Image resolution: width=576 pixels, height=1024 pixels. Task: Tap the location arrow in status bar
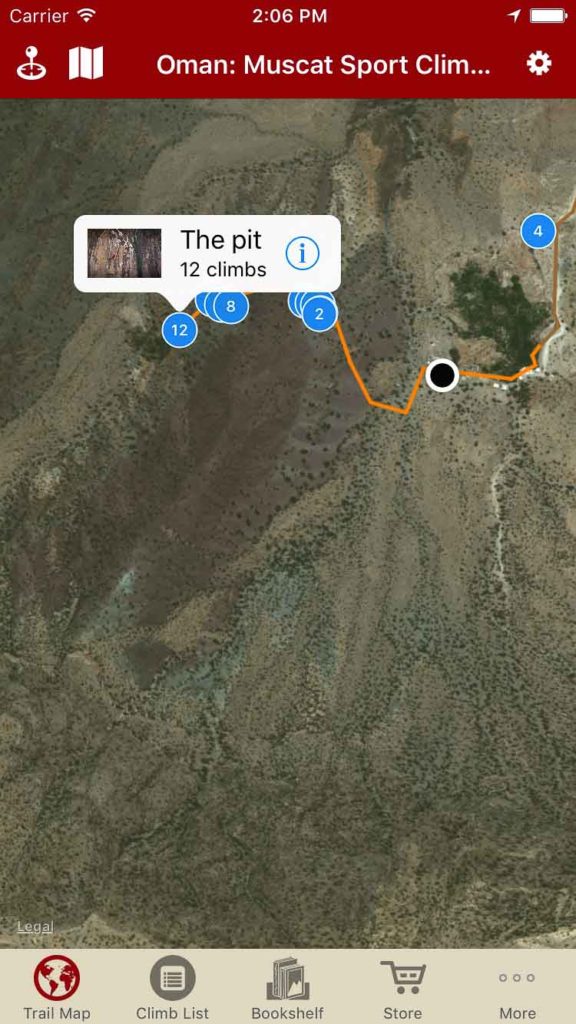click(514, 16)
